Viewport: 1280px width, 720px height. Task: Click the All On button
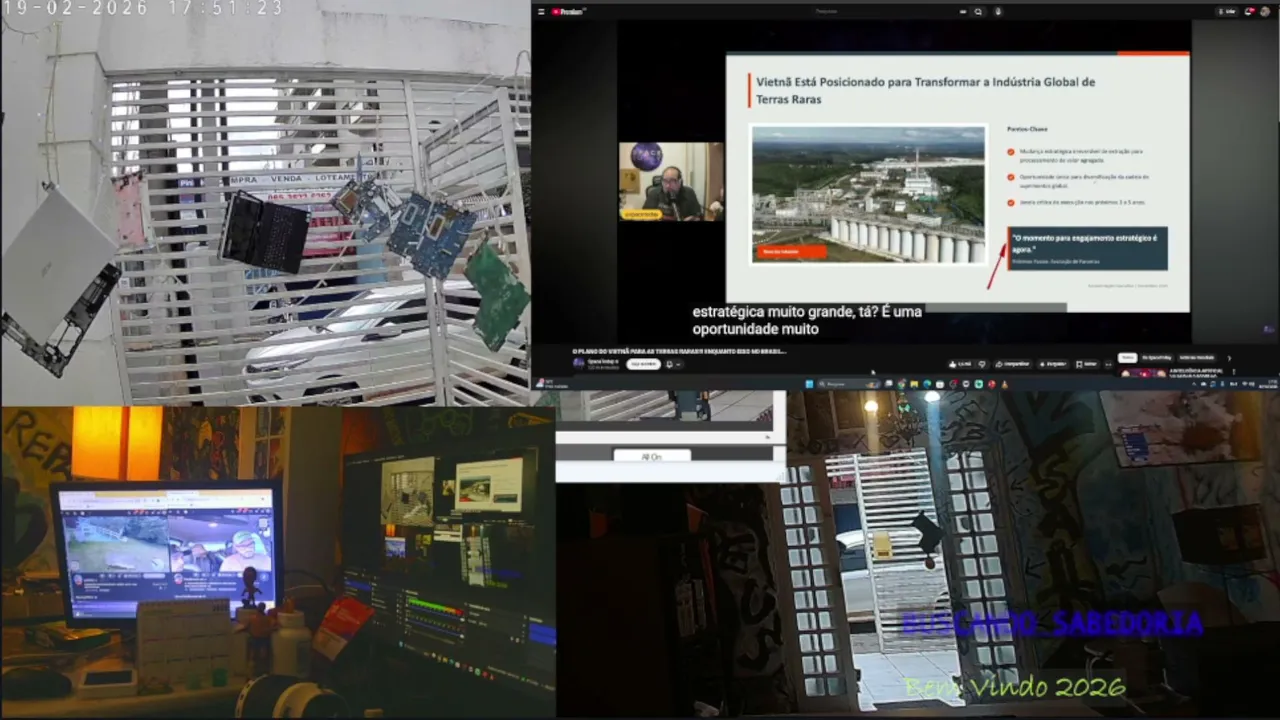(651, 456)
